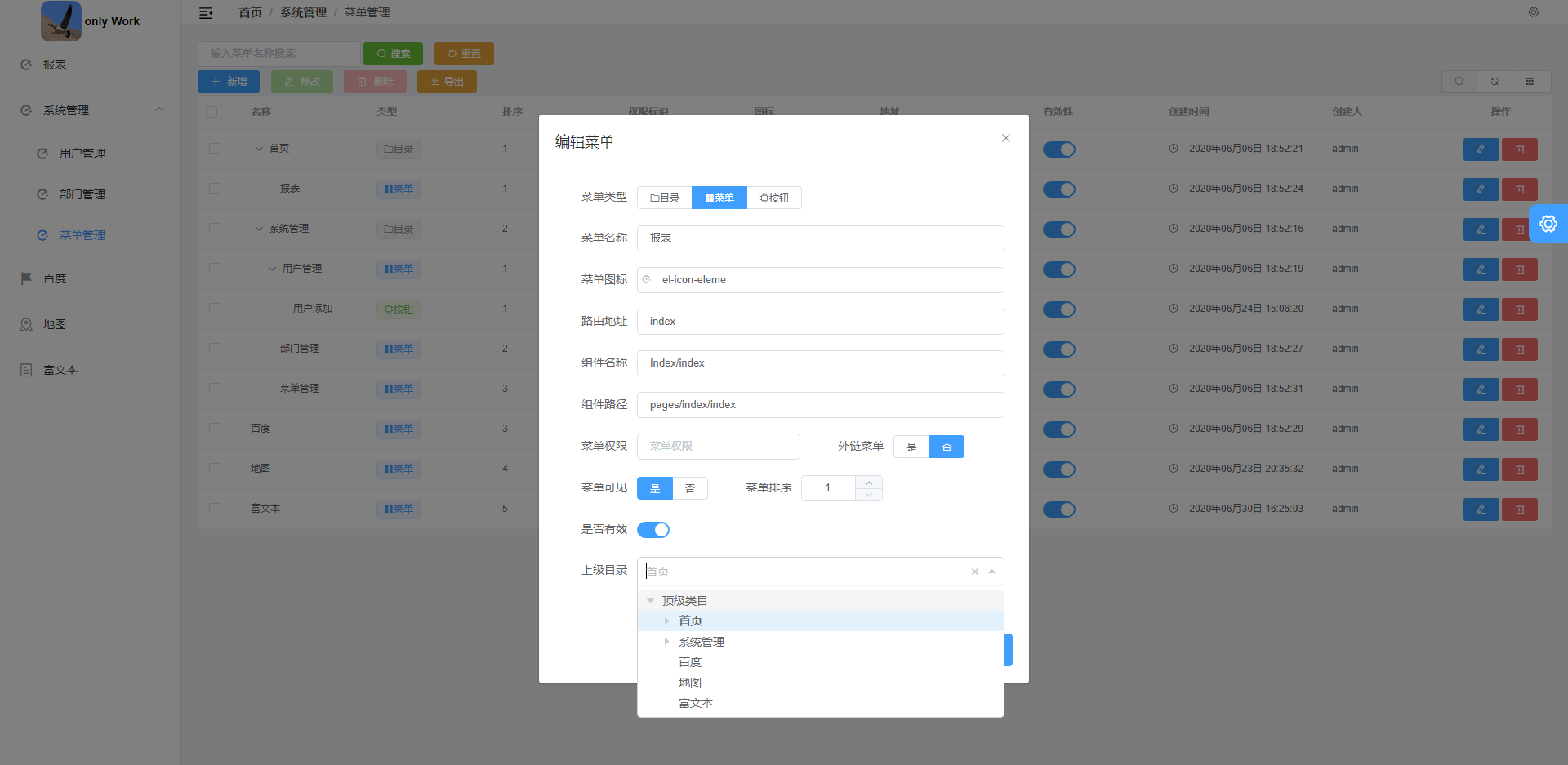The height and width of the screenshot is (765, 1568).
Task: Toggle the validity switch in the 富文本 row
Action: point(1059,509)
